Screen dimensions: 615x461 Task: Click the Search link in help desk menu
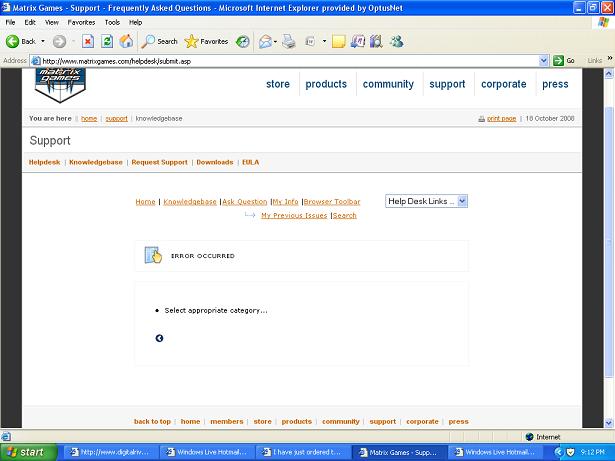click(345, 215)
